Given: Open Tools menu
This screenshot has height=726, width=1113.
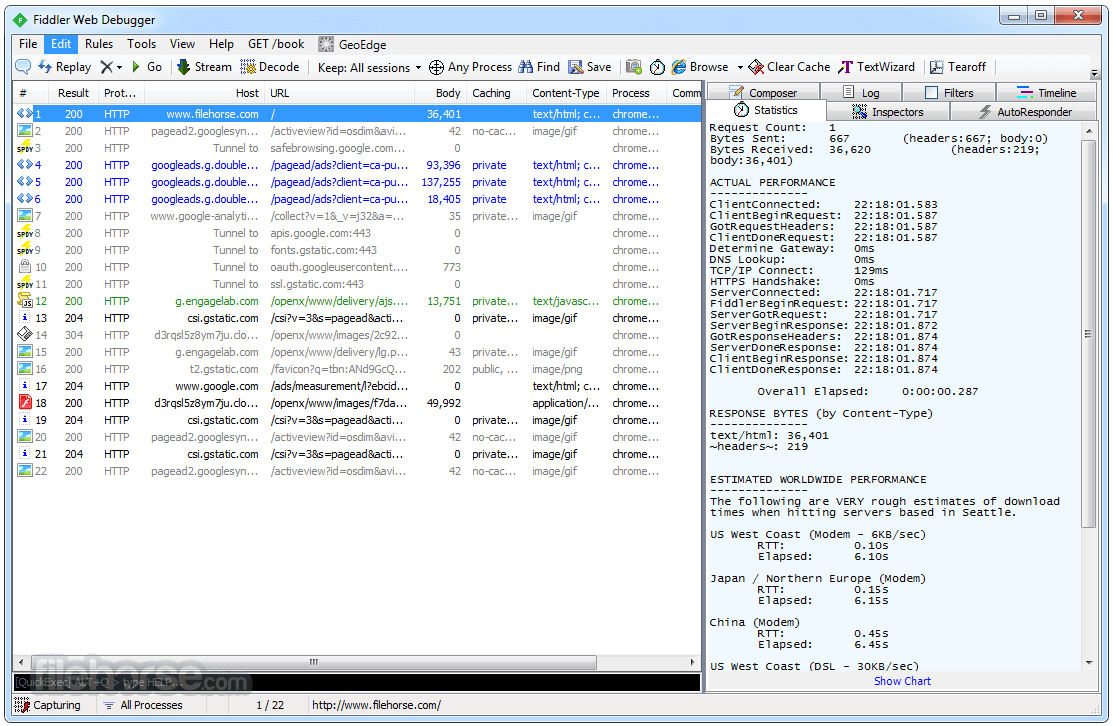Looking at the screenshot, I should (x=141, y=44).
